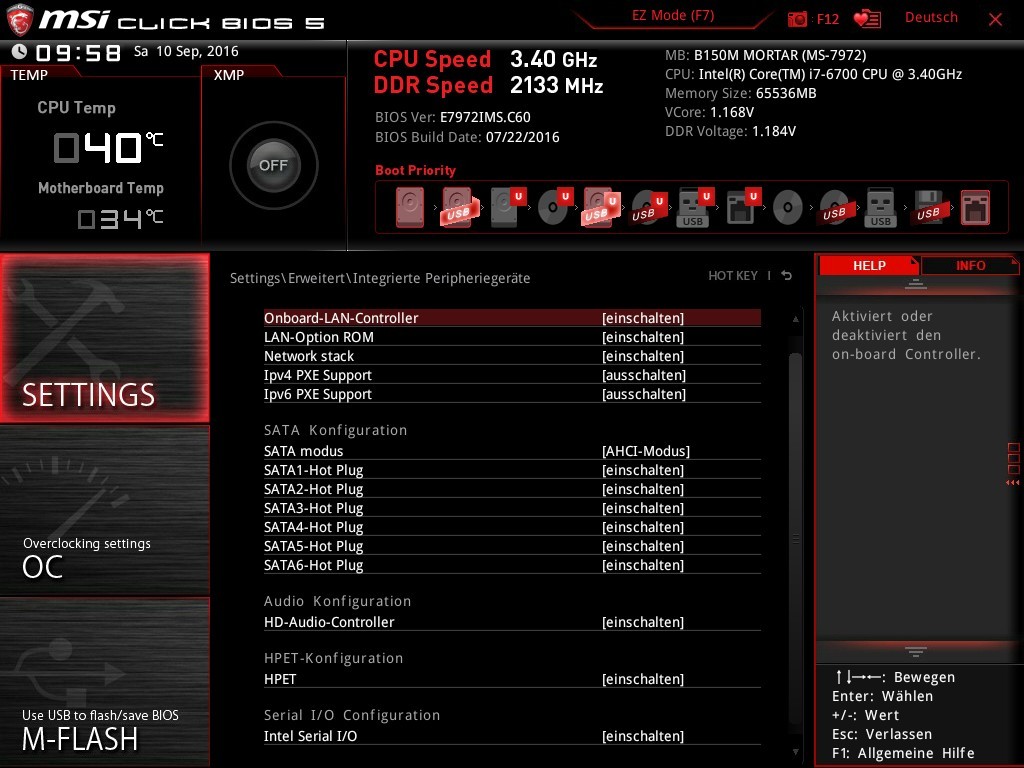Toggle SATA5-Hot Plug setting
Screen dimensions: 1024x768
(x=512, y=546)
